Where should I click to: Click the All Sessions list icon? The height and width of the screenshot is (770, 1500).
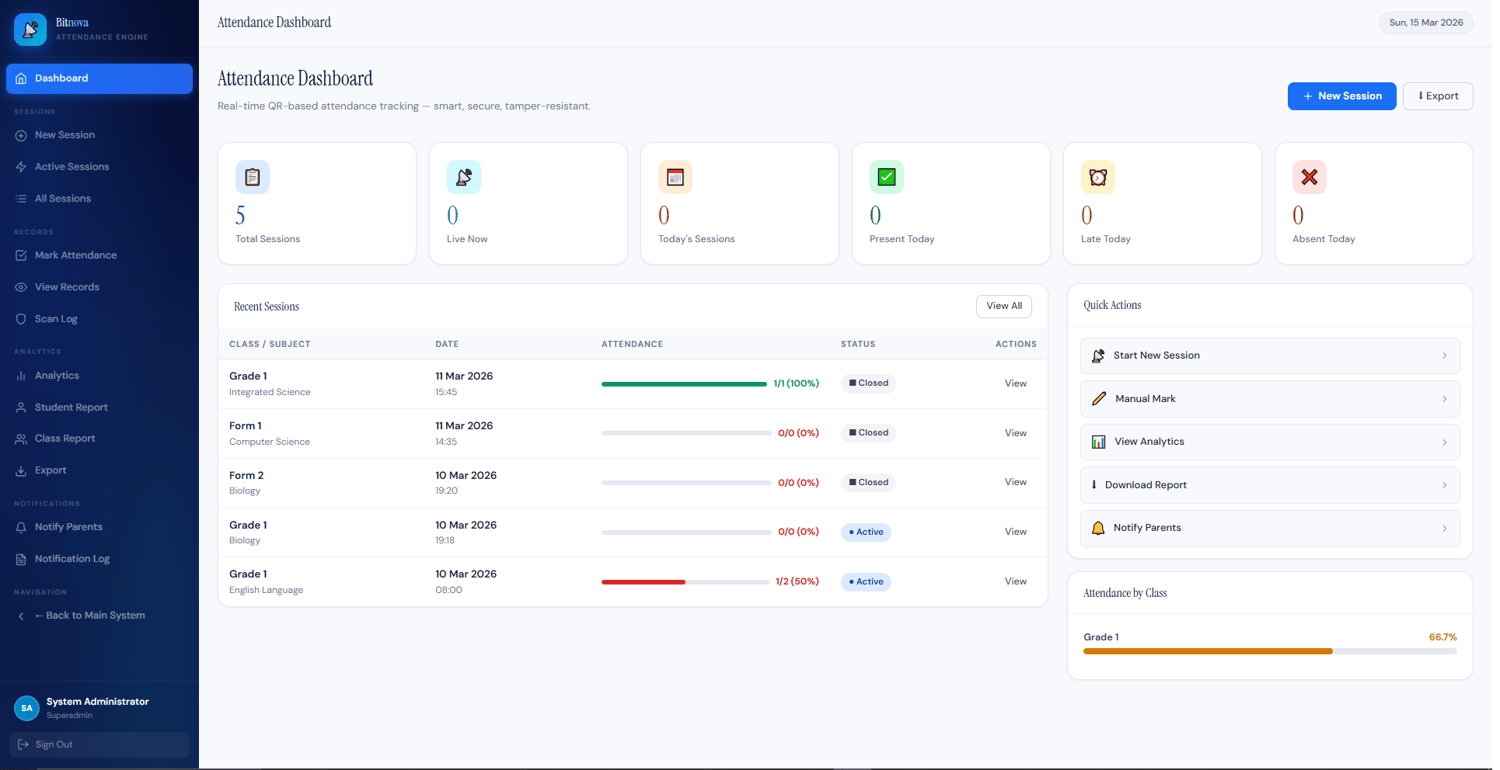click(21, 199)
